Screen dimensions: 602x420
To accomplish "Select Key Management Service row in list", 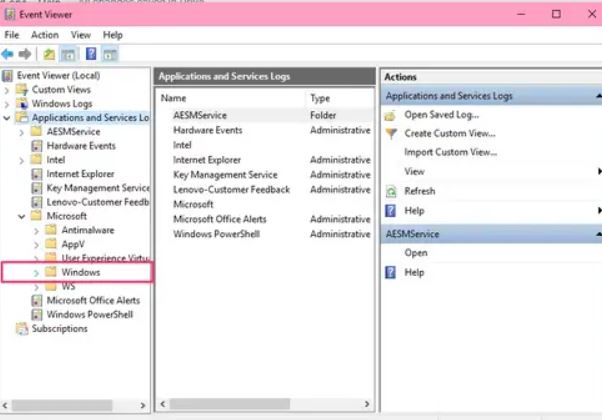I will (x=265, y=175).
